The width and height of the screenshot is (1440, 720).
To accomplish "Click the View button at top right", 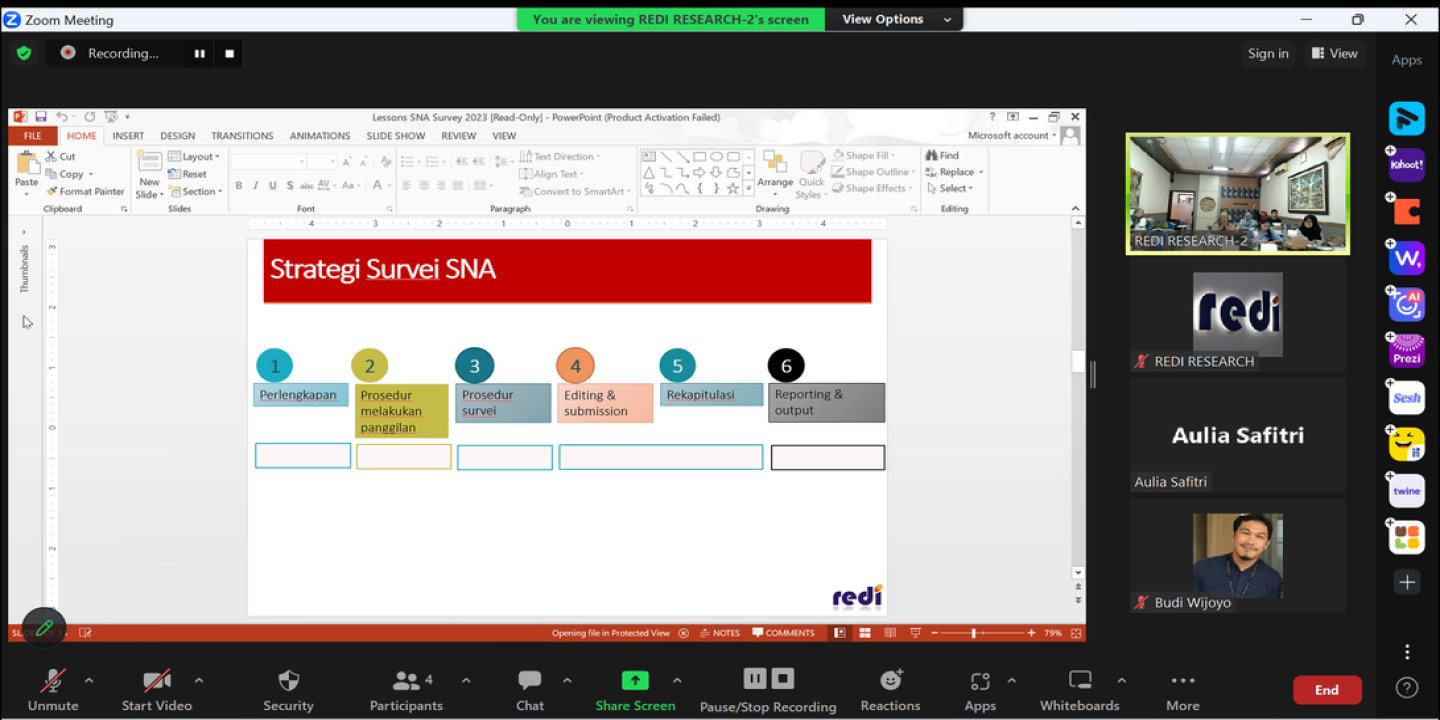I will click(x=1335, y=53).
